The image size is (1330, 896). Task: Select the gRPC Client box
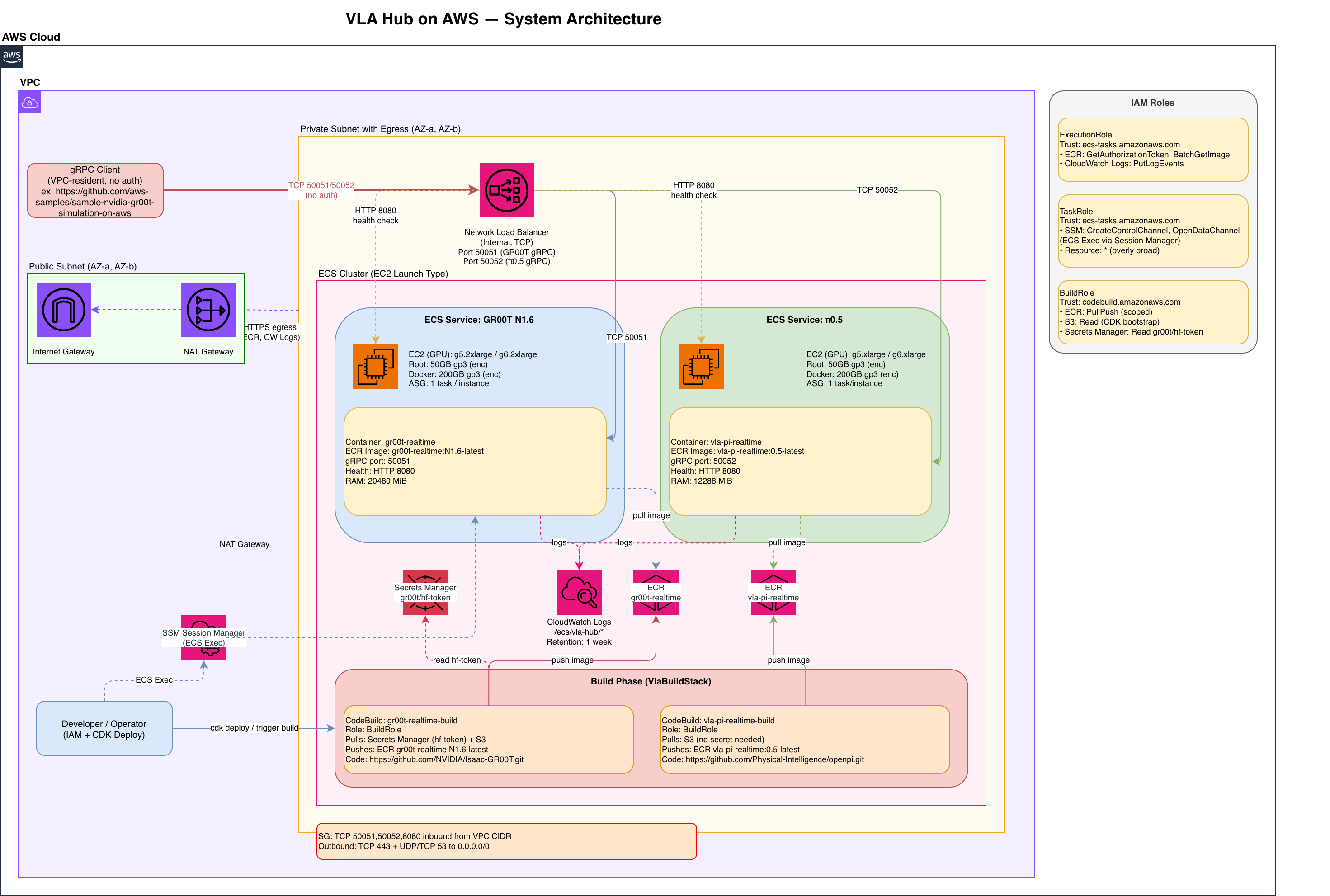pos(95,190)
